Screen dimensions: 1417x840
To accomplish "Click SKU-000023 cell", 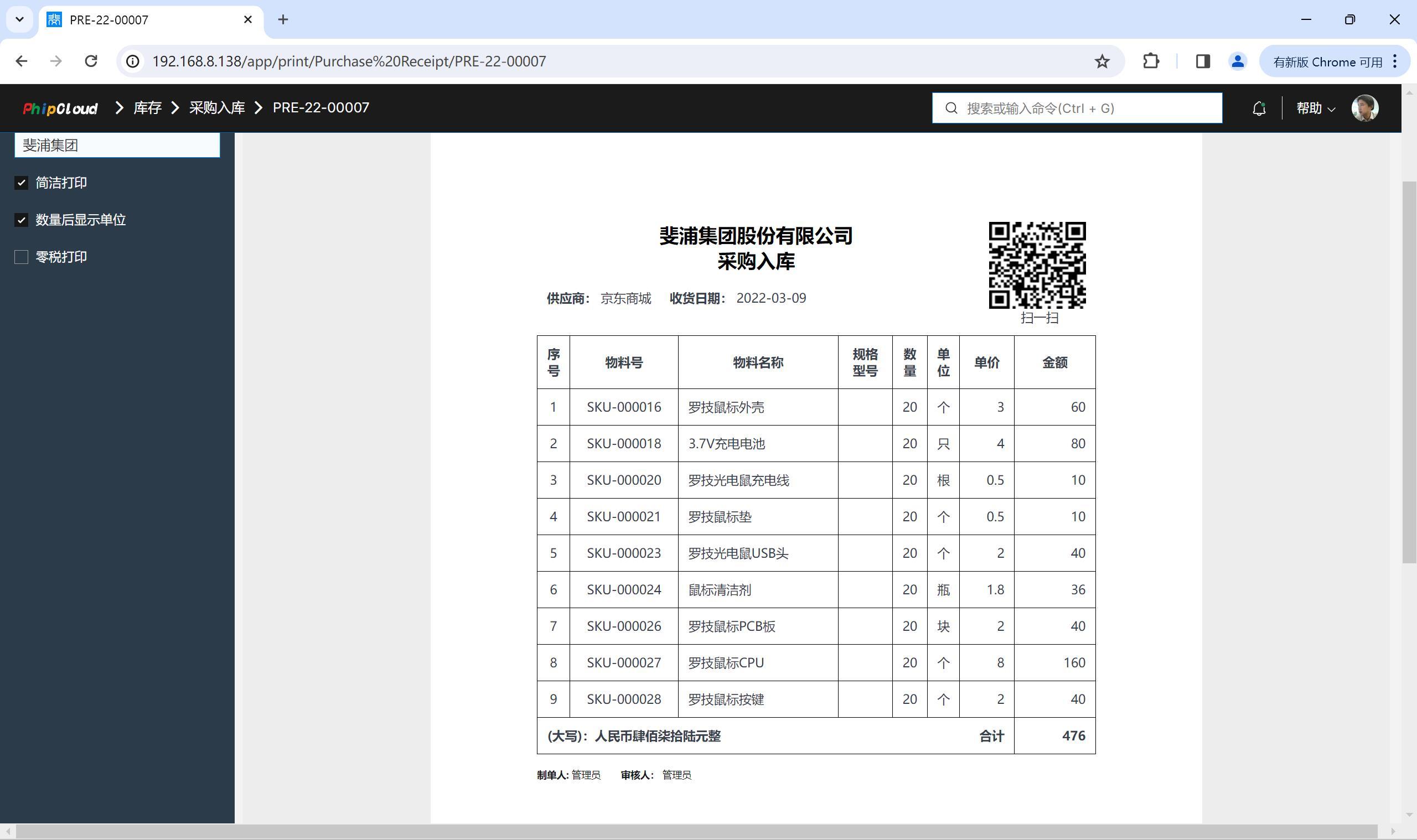I will [x=623, y=553].
